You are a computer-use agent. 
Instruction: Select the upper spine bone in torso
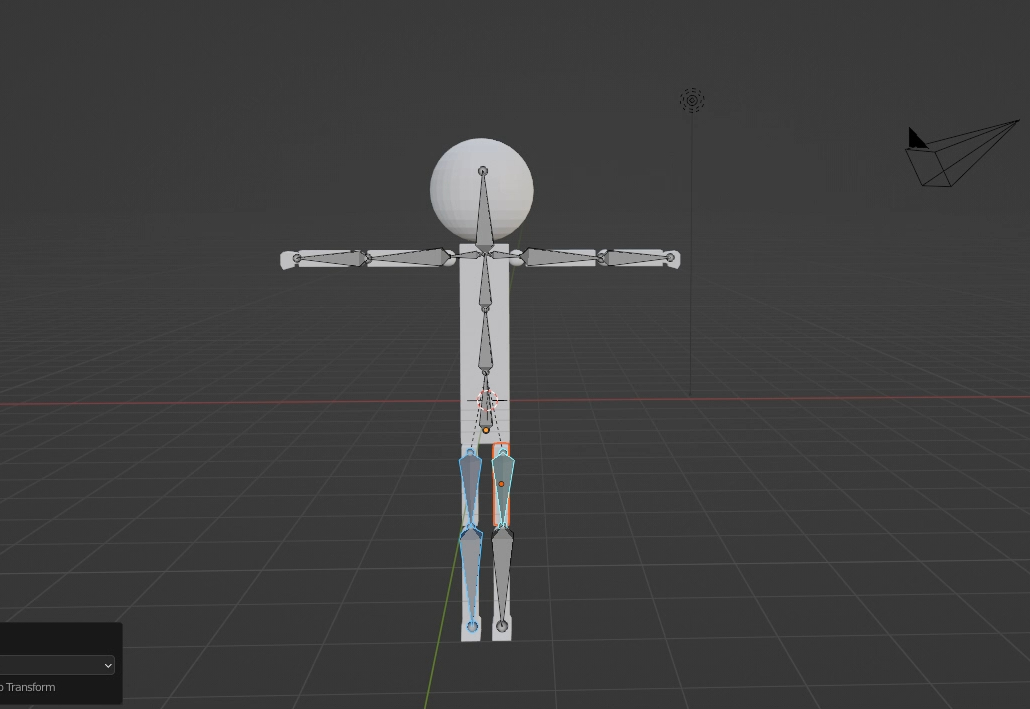[485, 281]
